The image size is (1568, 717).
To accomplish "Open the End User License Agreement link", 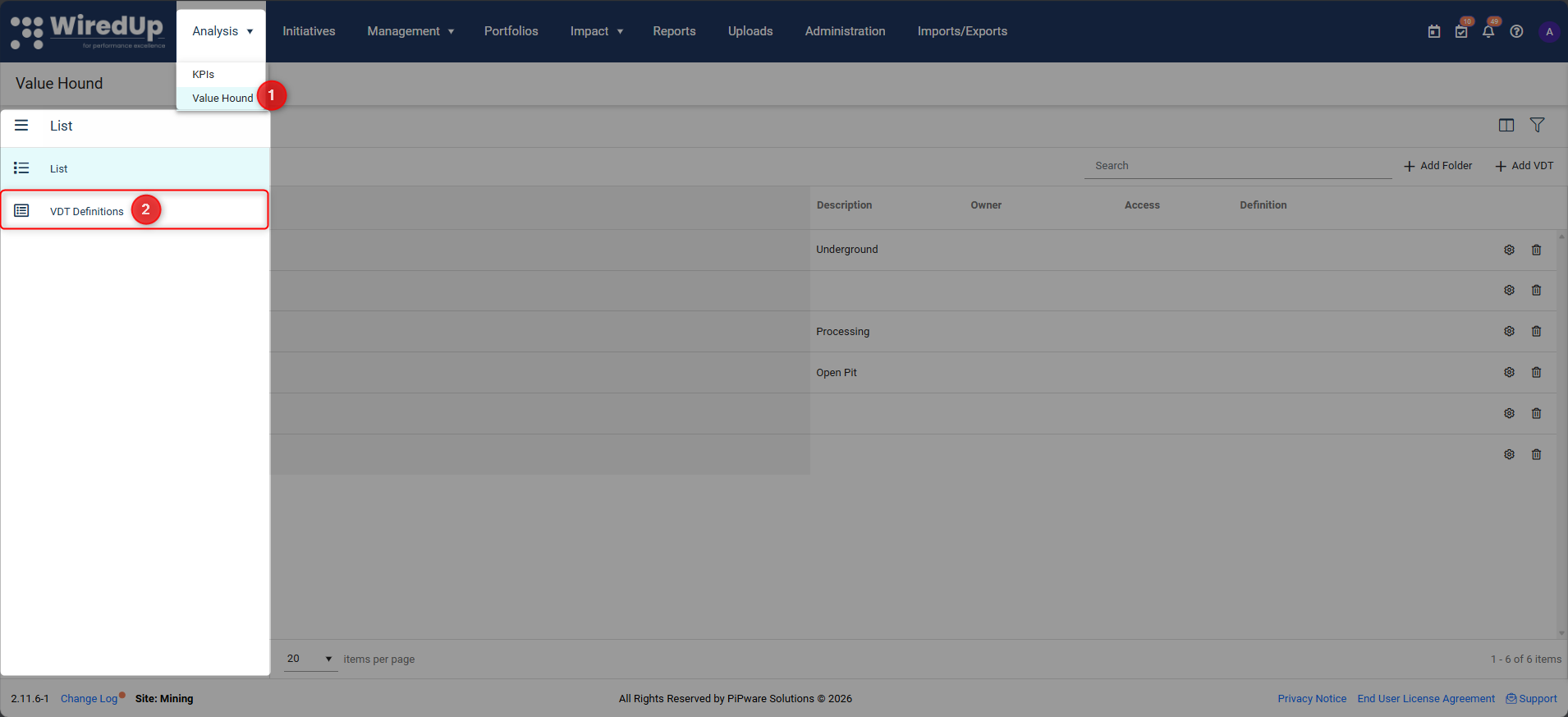I will coord(1426,699).
